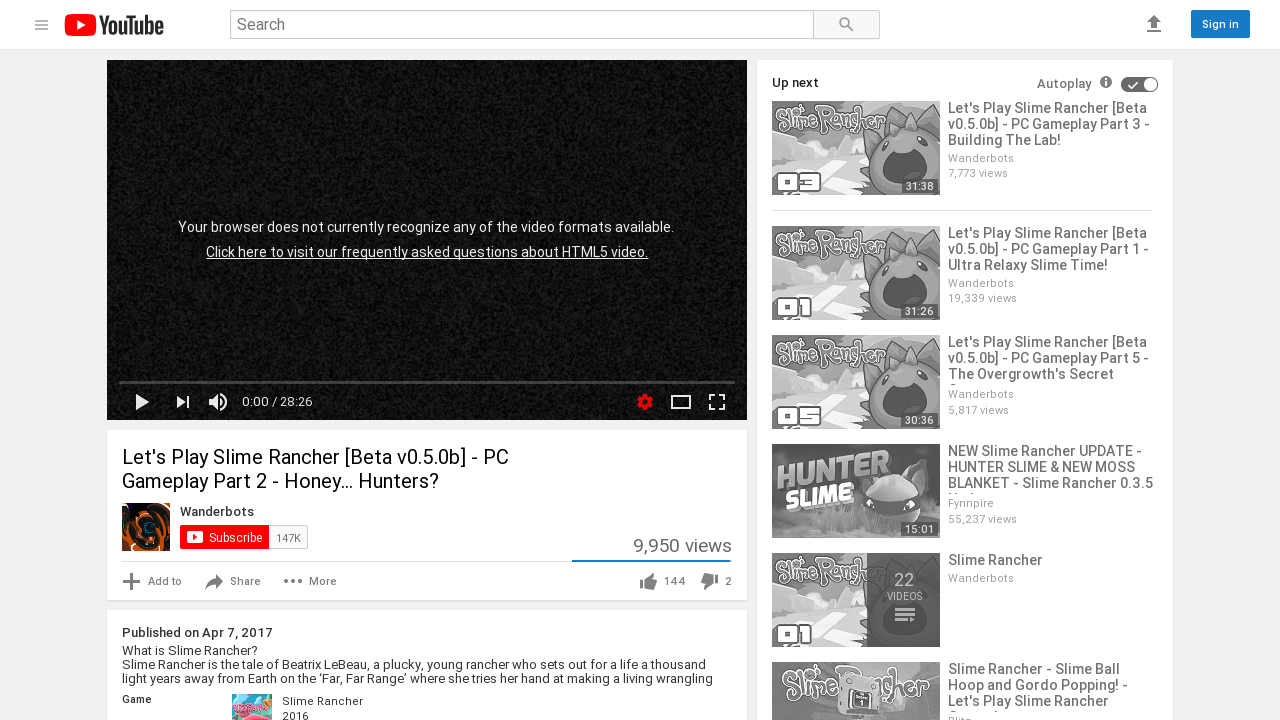Open Part 3 Building The Lab title
This screenshot has width=1280, height=720.
(x=1049, y=124)
